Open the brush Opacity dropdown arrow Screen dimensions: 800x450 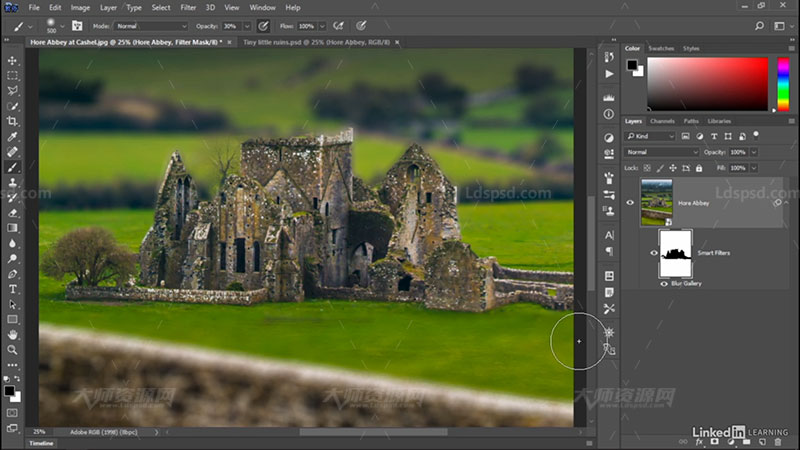pyautogui.click(x=247, y=26)
